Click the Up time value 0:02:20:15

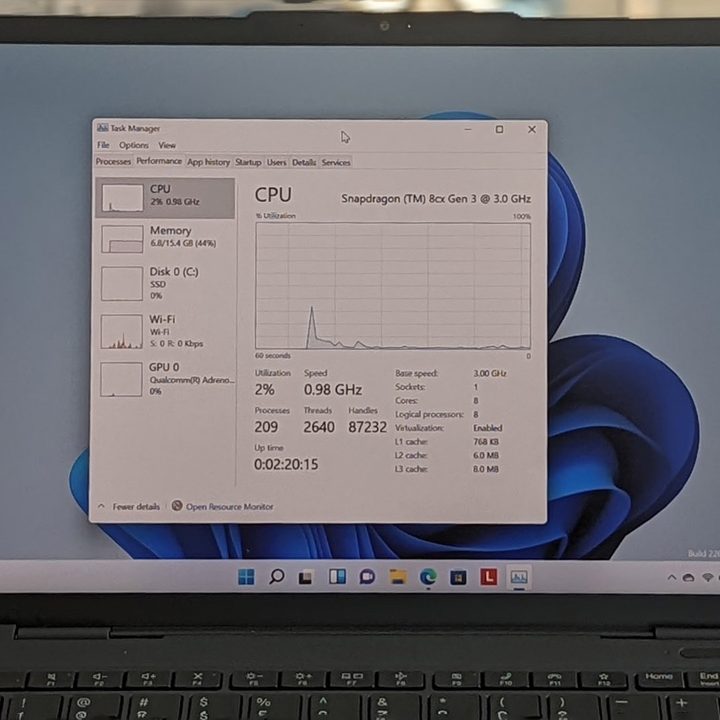(x=286, y=464)
